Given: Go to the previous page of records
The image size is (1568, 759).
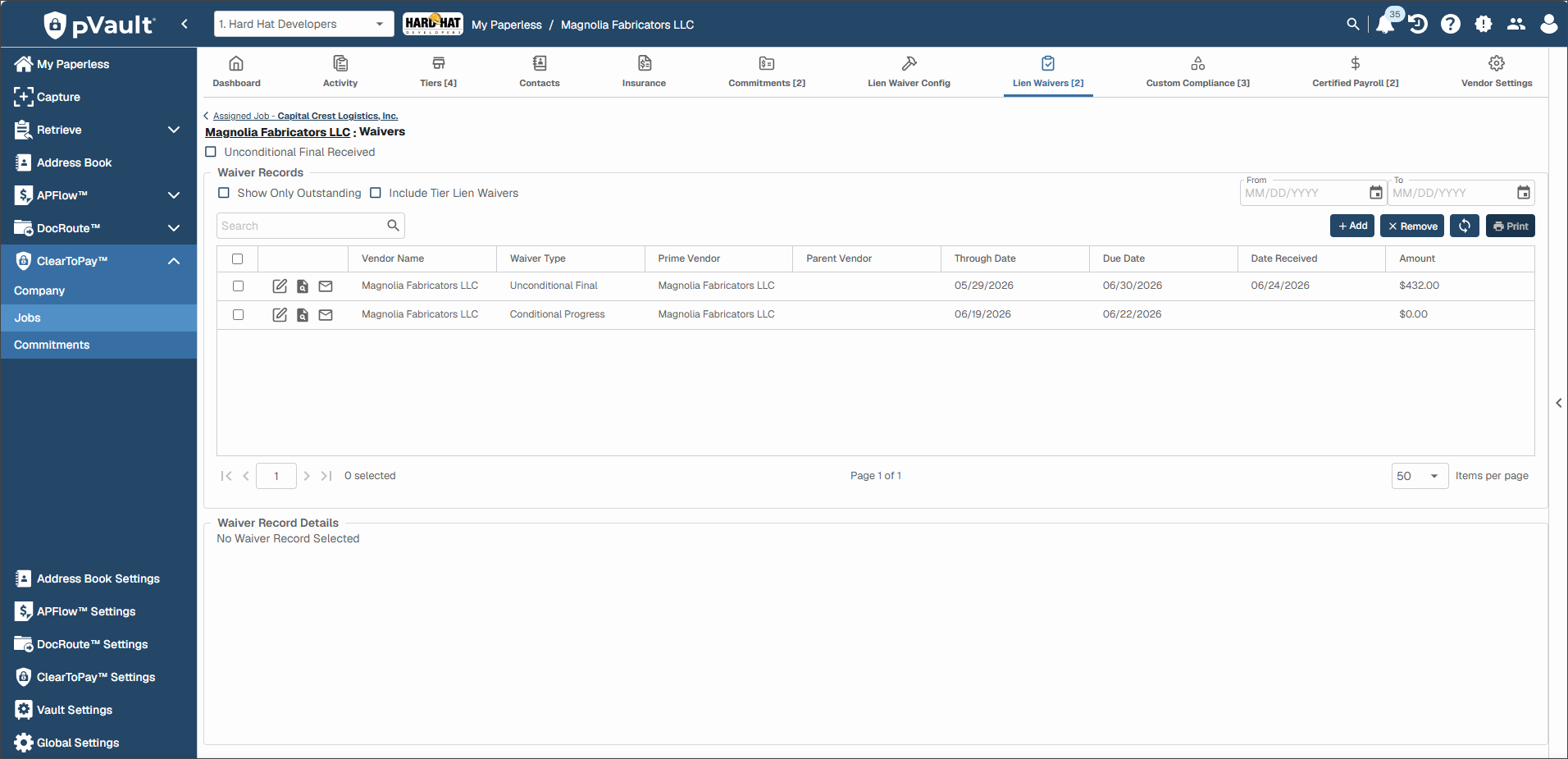Looking at the screenshot, I should 246,476.
